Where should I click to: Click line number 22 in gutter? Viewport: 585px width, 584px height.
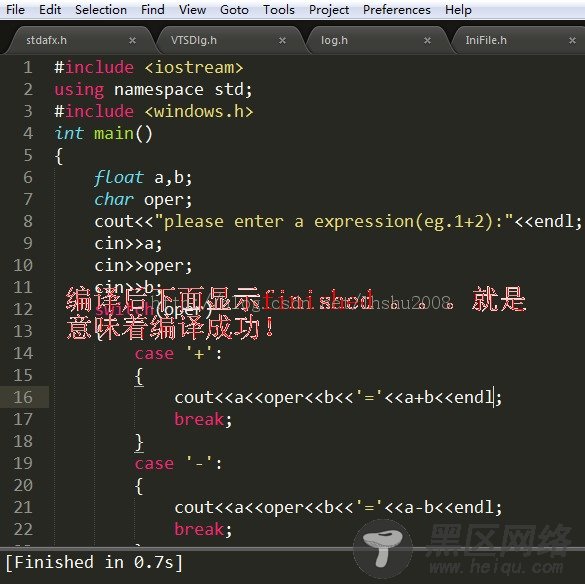[23, 529]
